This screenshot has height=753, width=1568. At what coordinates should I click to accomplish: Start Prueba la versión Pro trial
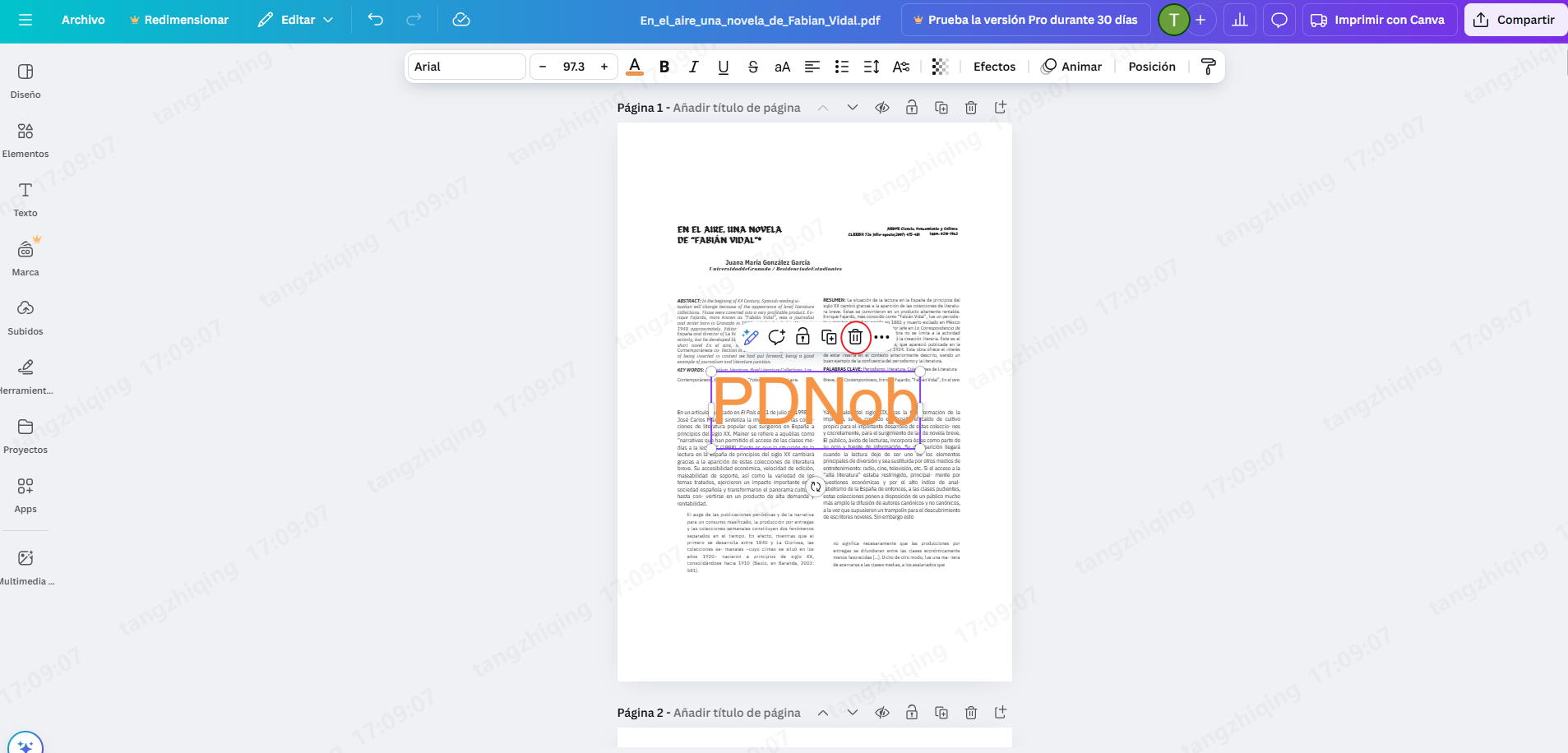(x=1025, y=20)
